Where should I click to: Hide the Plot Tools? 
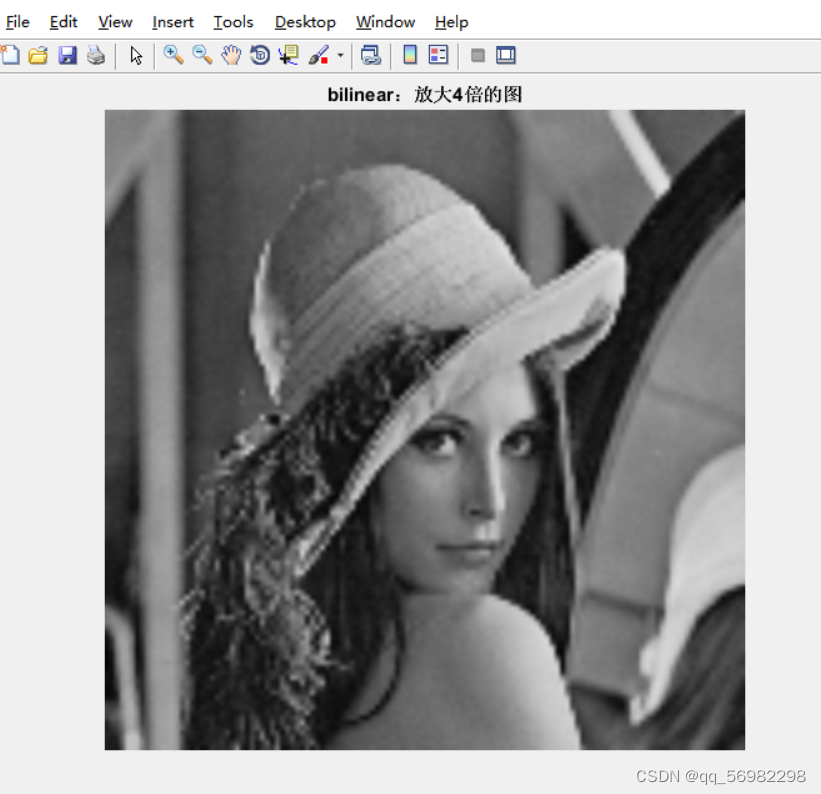(478, 55)
